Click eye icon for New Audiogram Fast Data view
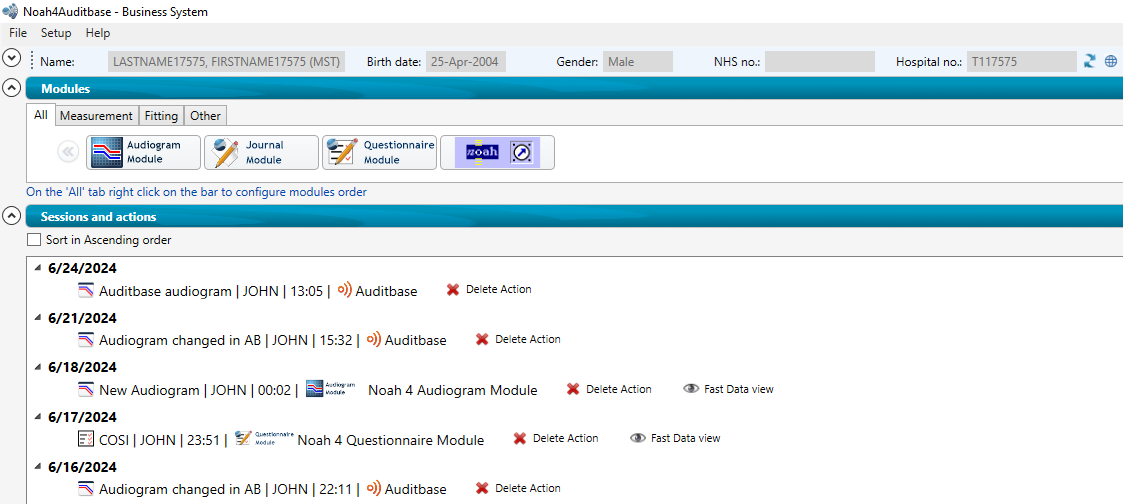The height and width of the screenshot is (504, 1123). (x=691, y=389)
